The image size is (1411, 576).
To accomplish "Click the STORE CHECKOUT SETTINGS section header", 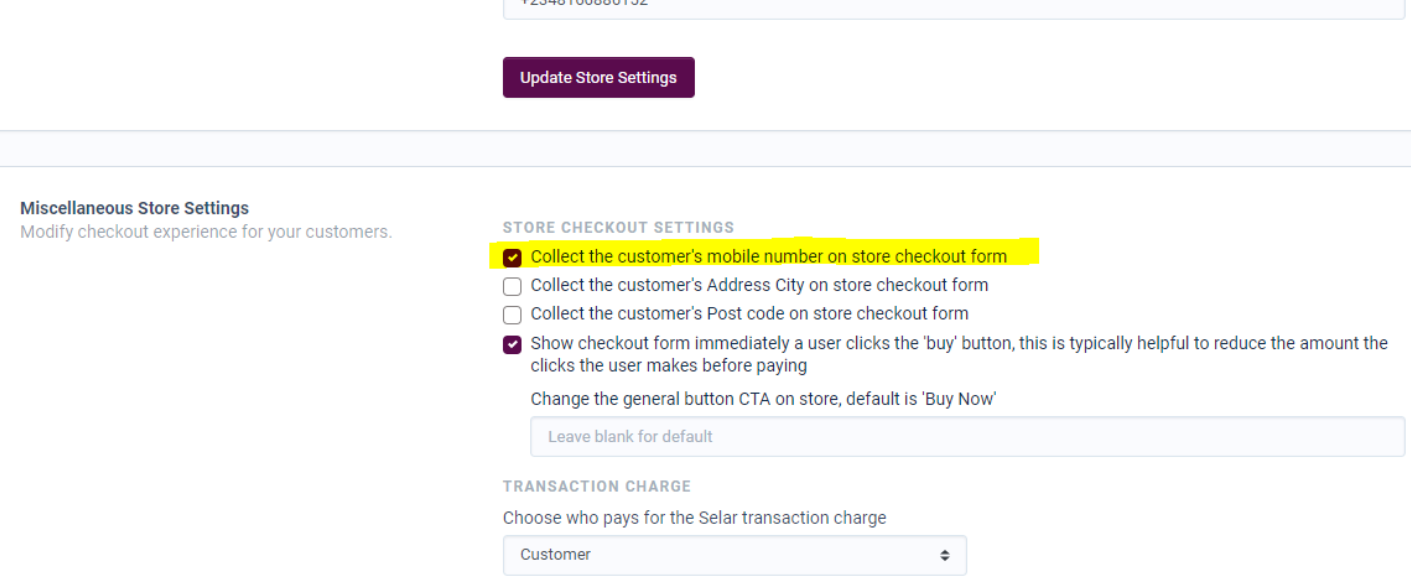I will pyautogui.click(x=618, y=228).
